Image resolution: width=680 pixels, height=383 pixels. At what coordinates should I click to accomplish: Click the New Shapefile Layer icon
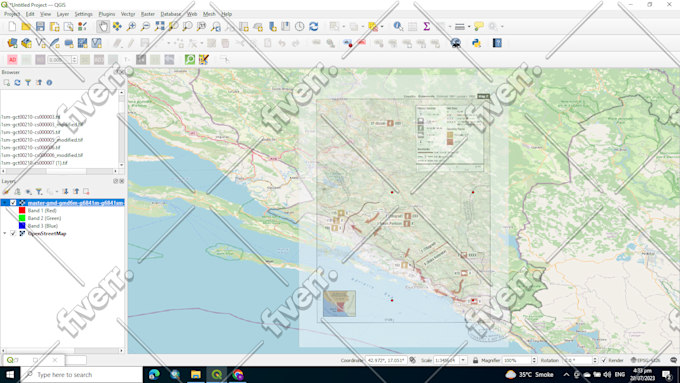(x=40, y=43)
